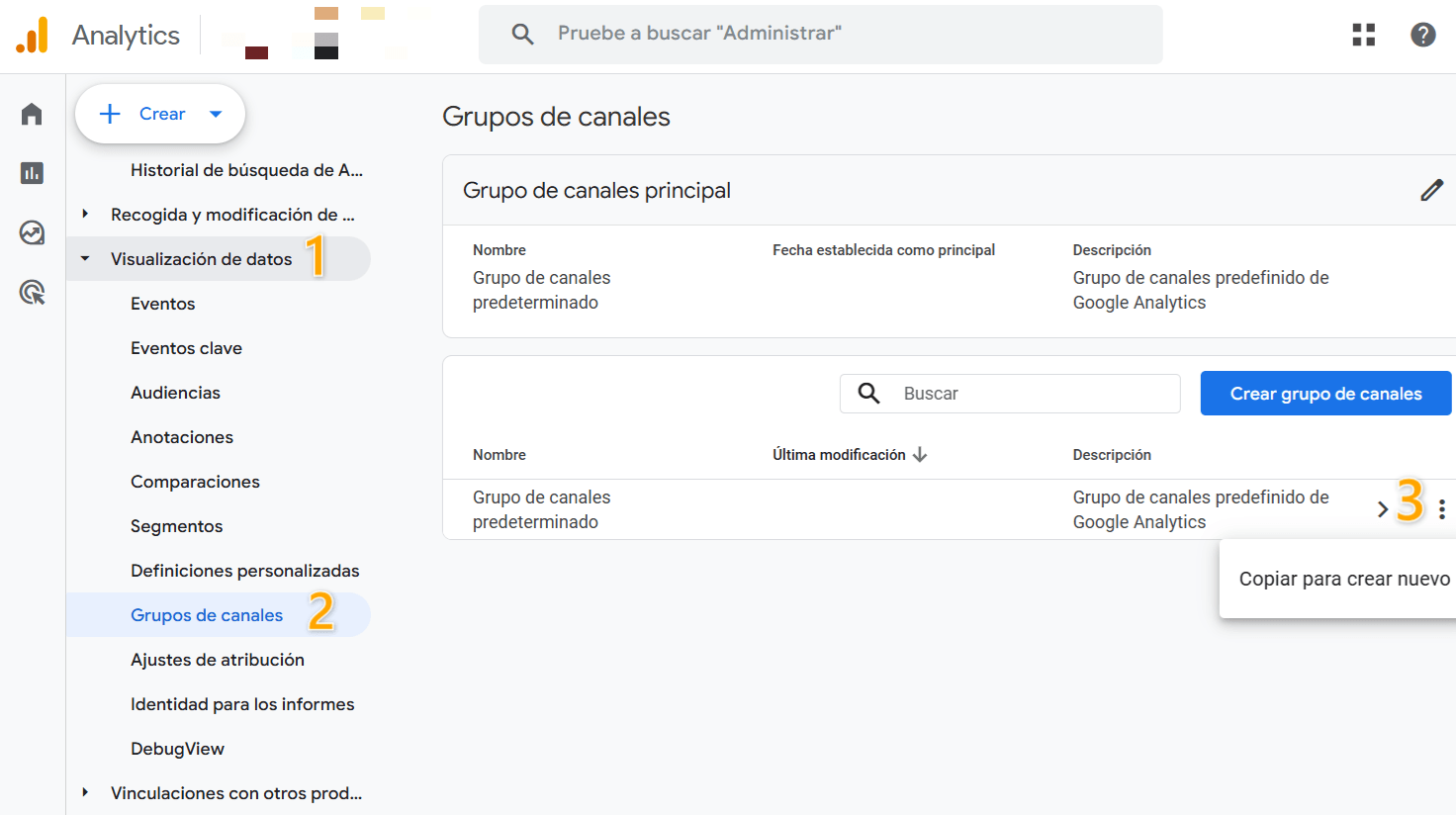This screenshot has width=1456, height=815.
Task: Open help with the question mark icon
Action: point(1422,34)
